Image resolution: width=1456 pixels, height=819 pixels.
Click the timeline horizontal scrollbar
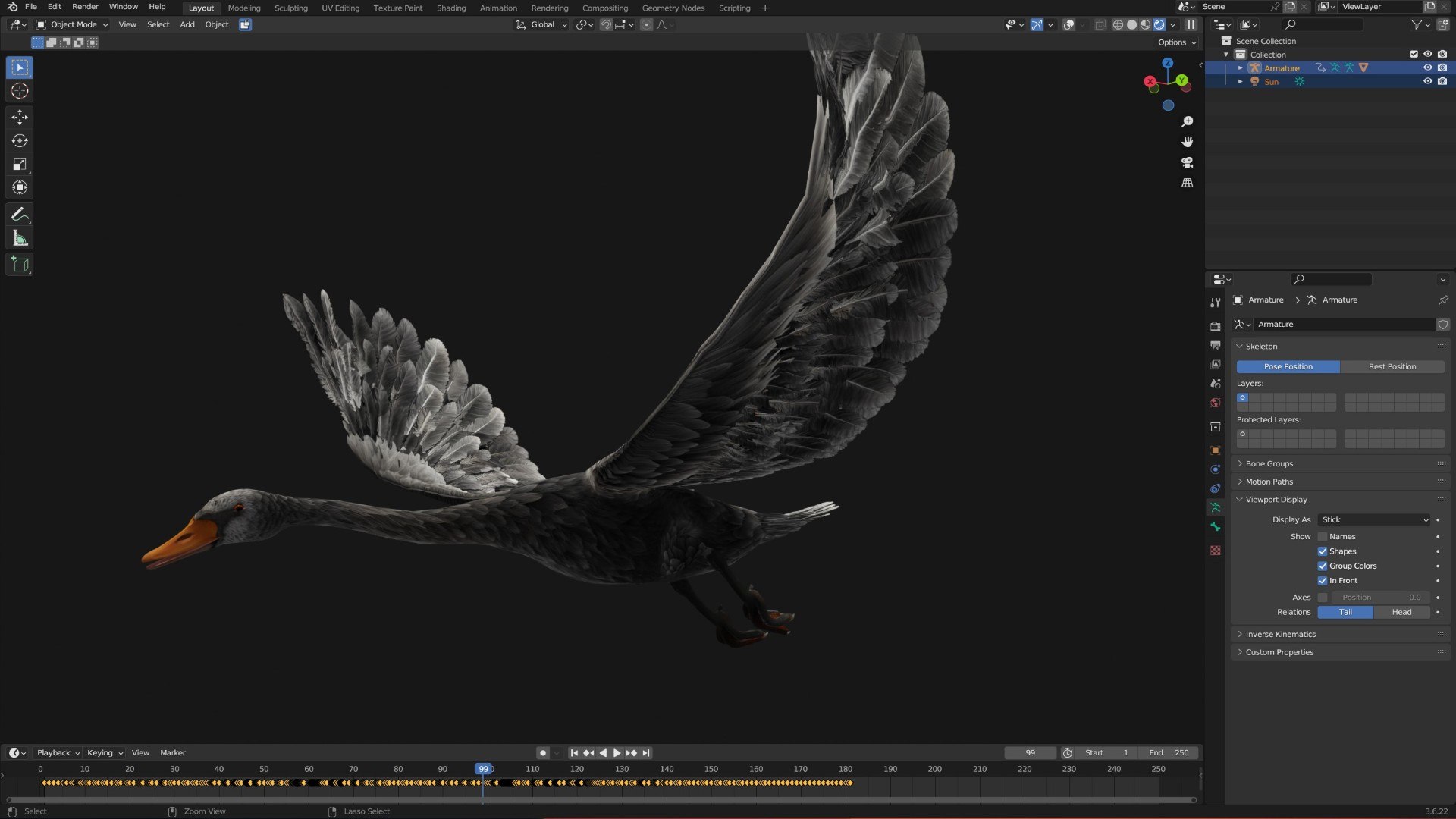coord(601,800)
